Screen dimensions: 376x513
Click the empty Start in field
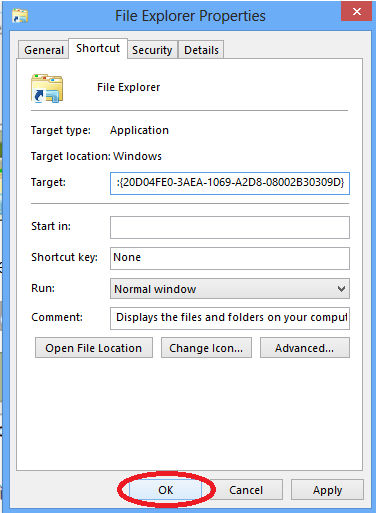pos(230,227)
